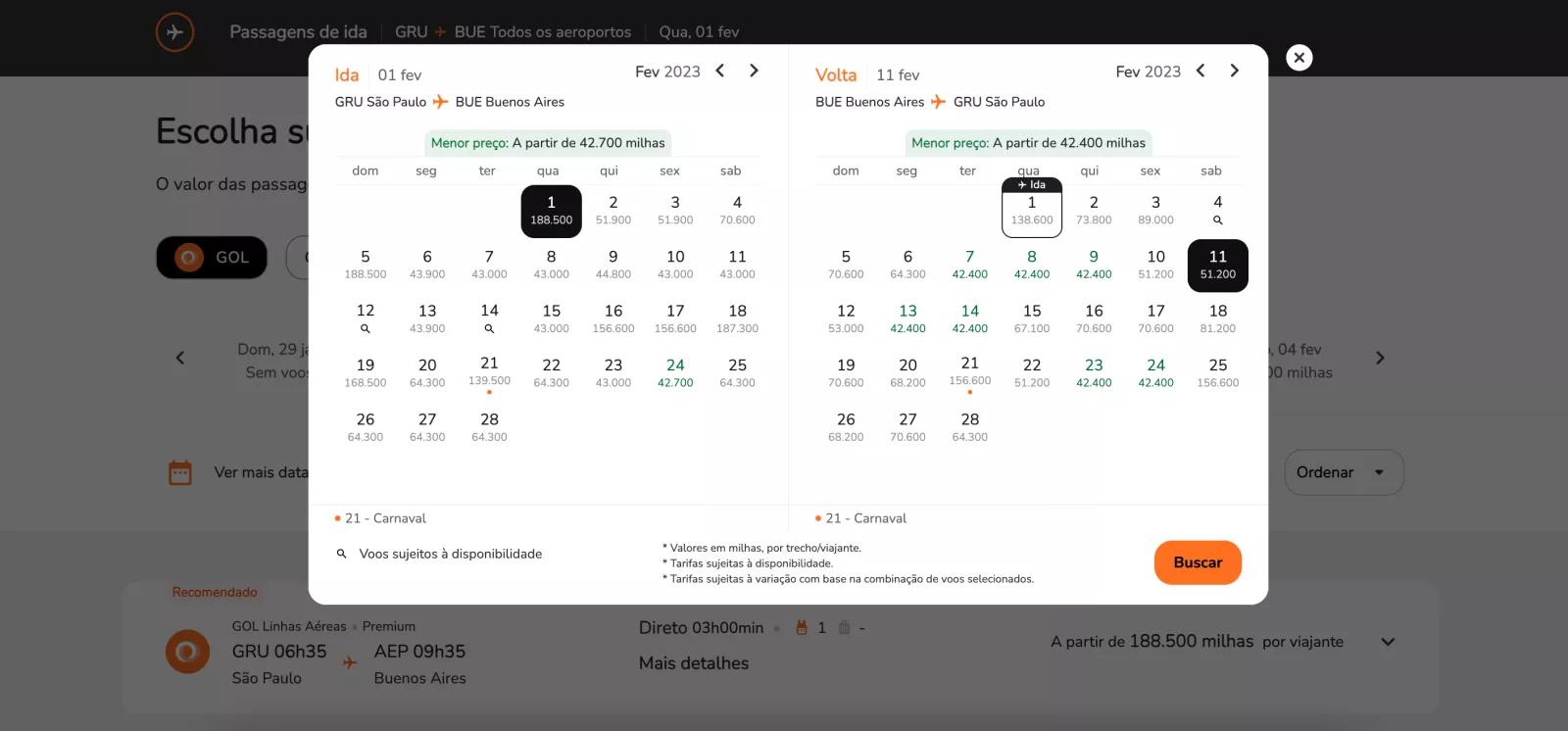
Task: Select Ida date 9 priced 44.800
Action: point(613,265)
